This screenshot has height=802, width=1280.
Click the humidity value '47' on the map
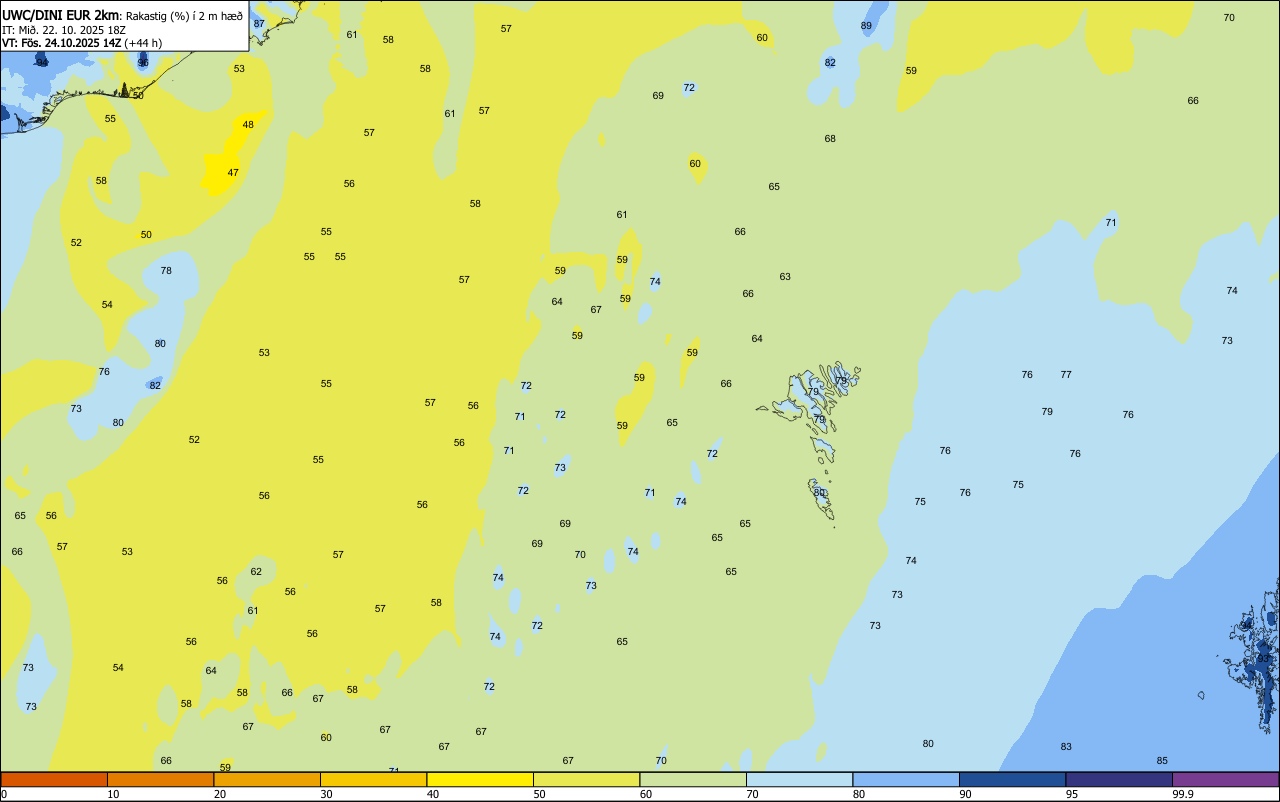coord(233,173)
